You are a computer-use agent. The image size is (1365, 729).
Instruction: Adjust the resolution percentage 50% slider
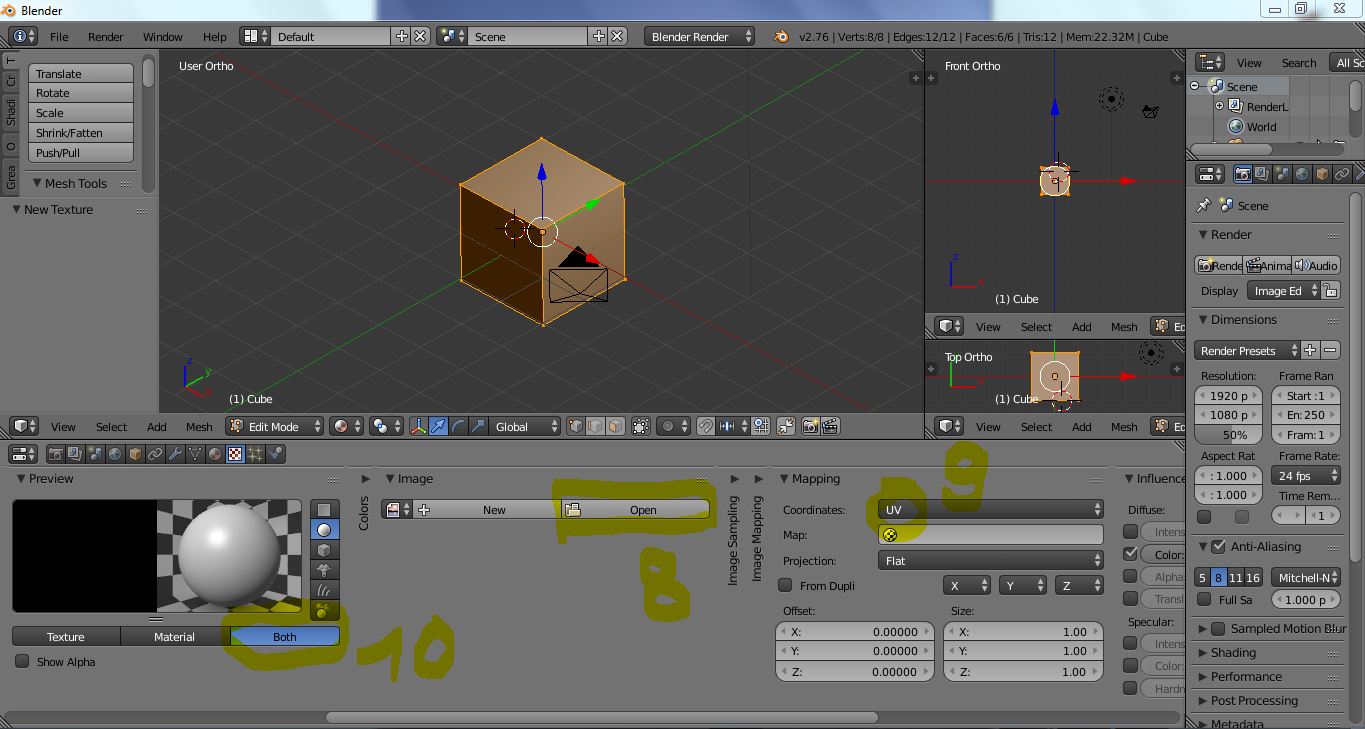coord(1234,435)
